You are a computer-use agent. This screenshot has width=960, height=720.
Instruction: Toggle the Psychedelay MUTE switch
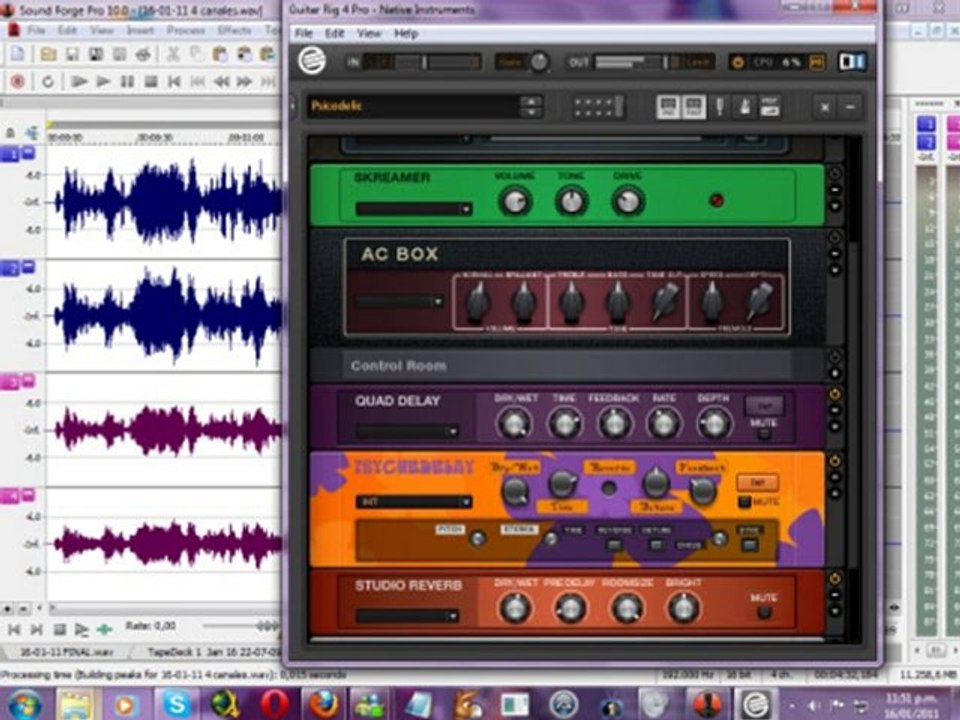click(x=744, y=502)
